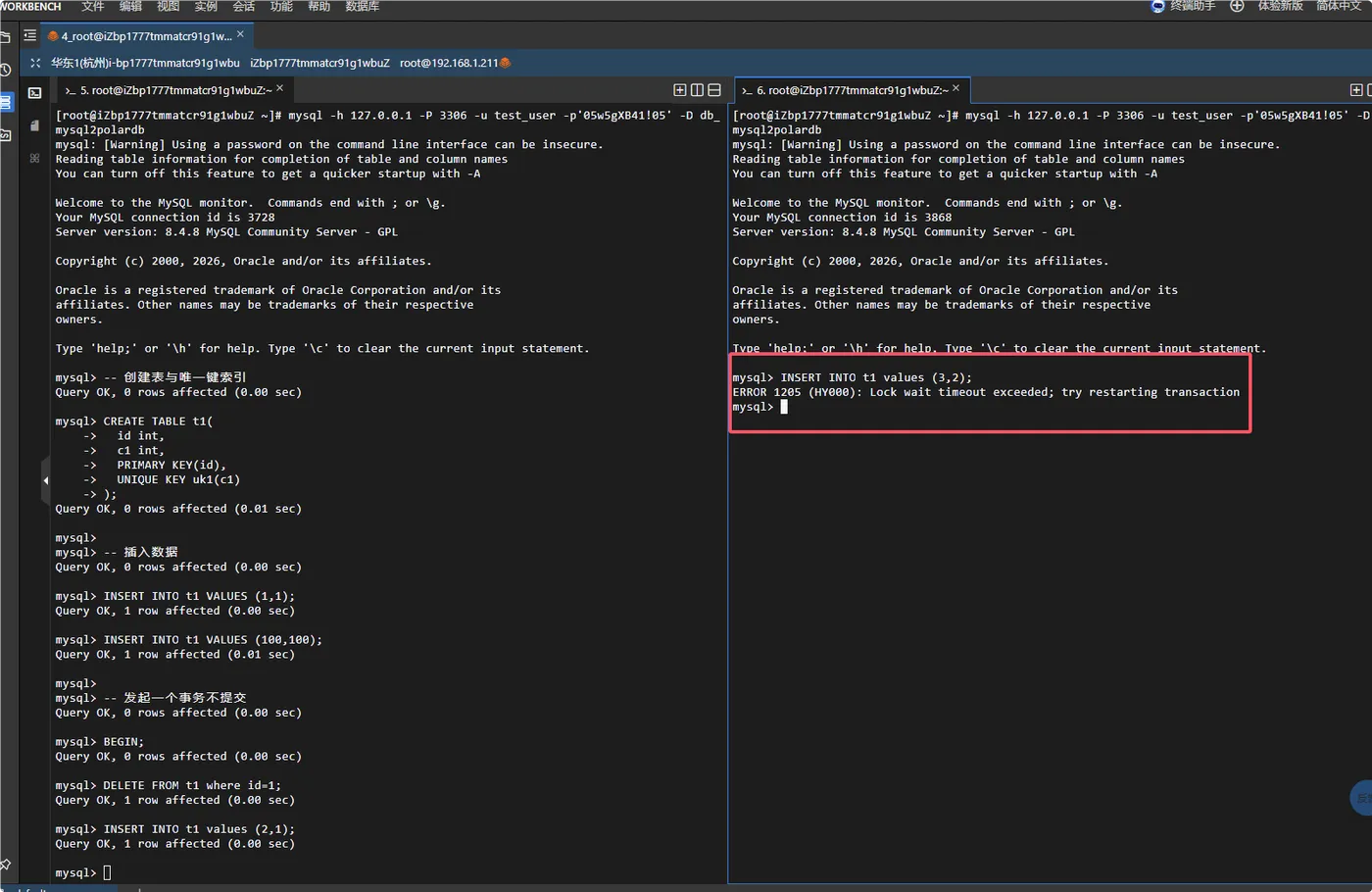Open the 数据库 menu
The height and width of the screenshot is (892, 1372).
363,6
